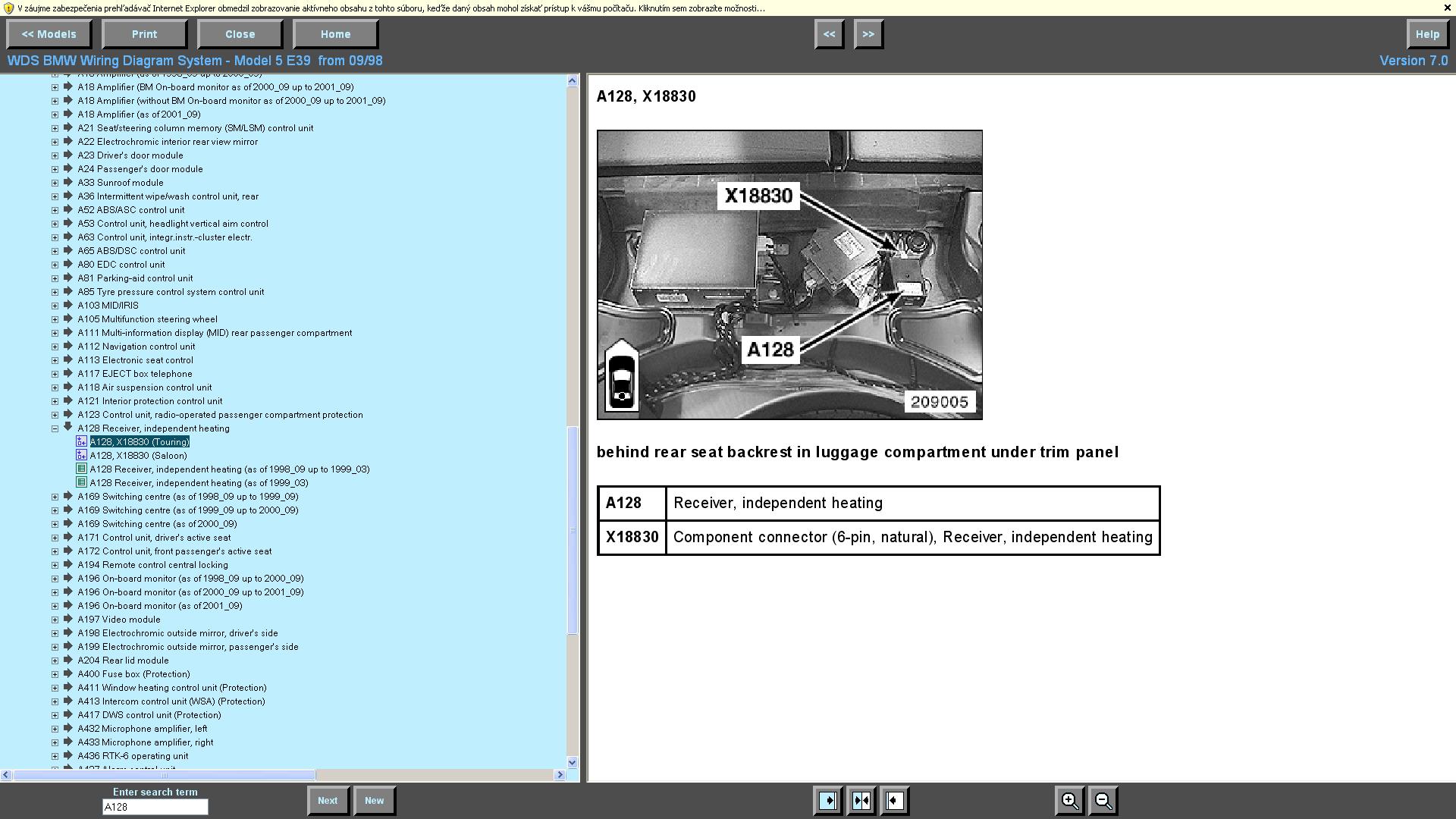Click the Next search result button
Image resolution: width=1456 pixels, height=819 pixels.
pyautogui.click(x=328, y=801)
